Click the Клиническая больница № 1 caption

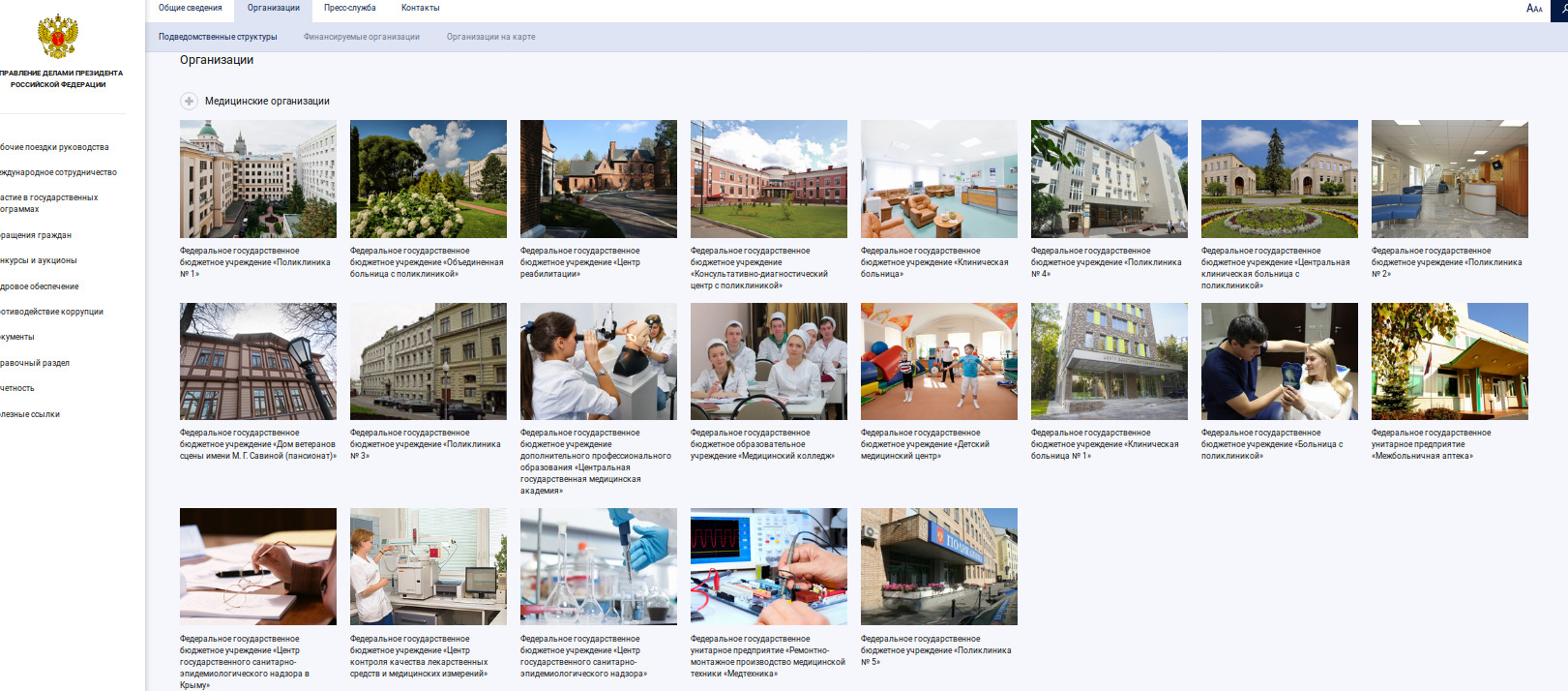(1104, 444)
